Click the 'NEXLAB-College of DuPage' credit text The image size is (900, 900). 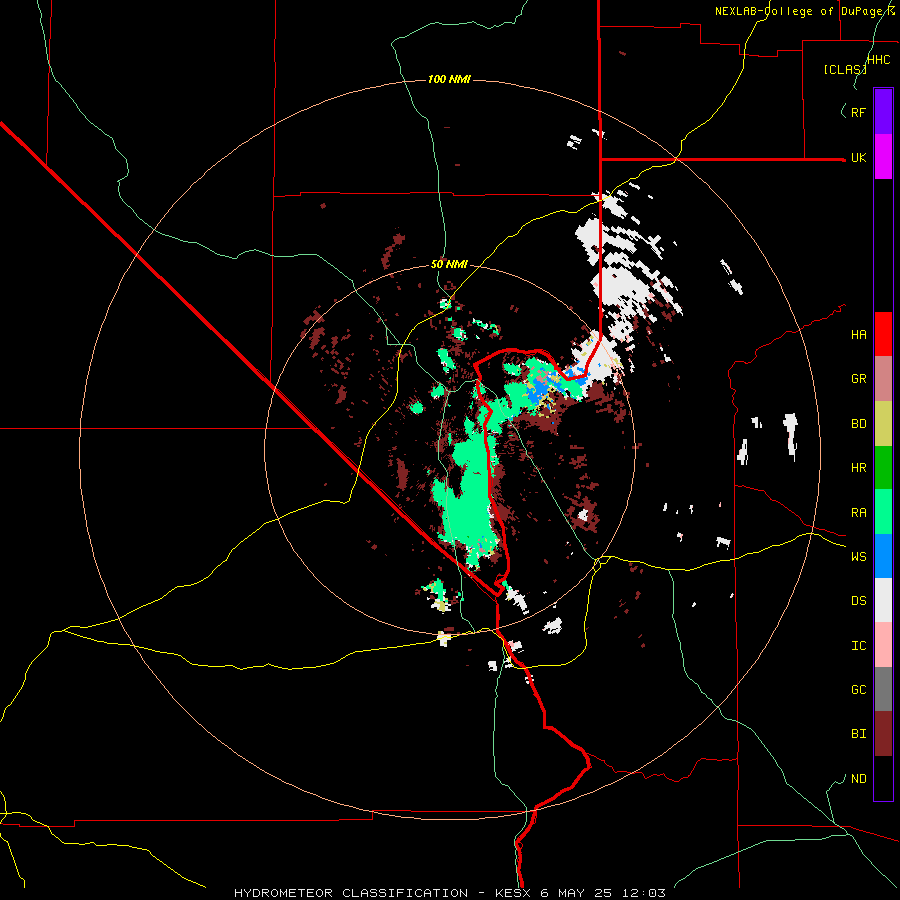801,11
